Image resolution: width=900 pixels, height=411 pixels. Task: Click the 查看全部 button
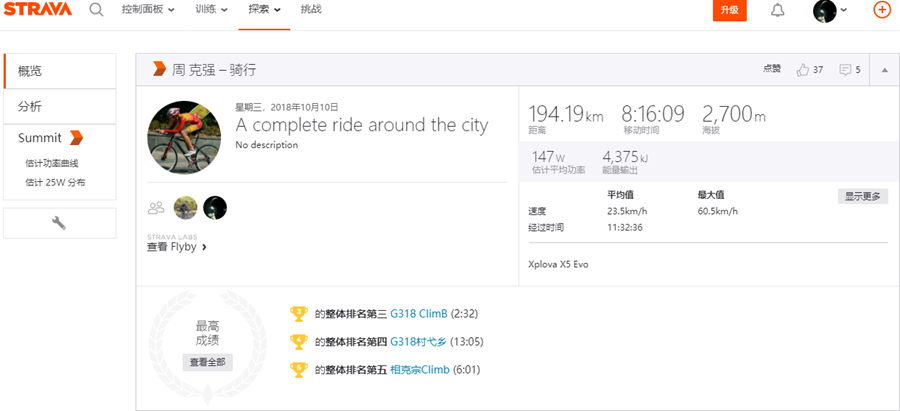click(x=208, y=362)
